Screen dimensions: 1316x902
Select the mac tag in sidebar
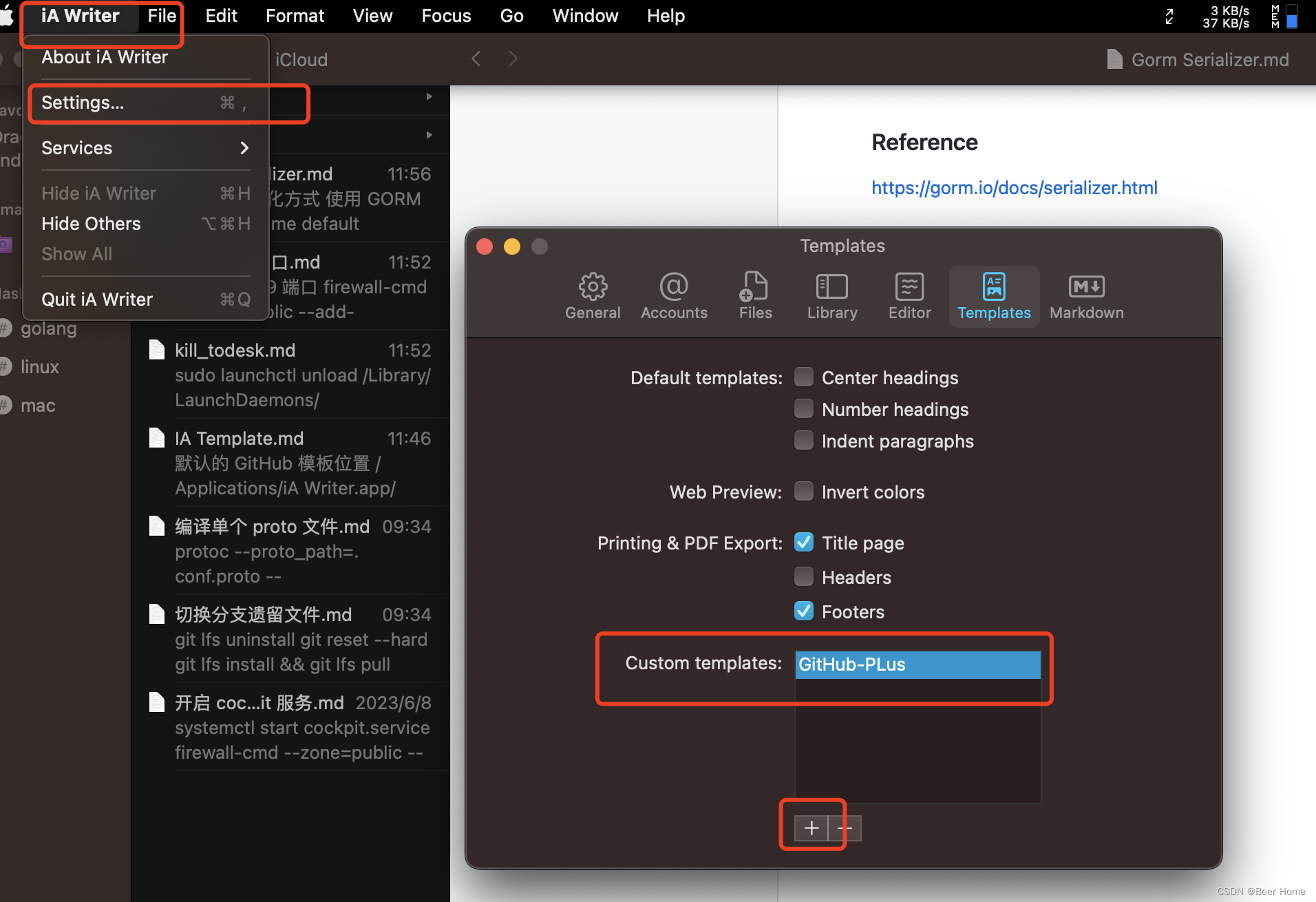pyautogui.click(x=38, y=406)
